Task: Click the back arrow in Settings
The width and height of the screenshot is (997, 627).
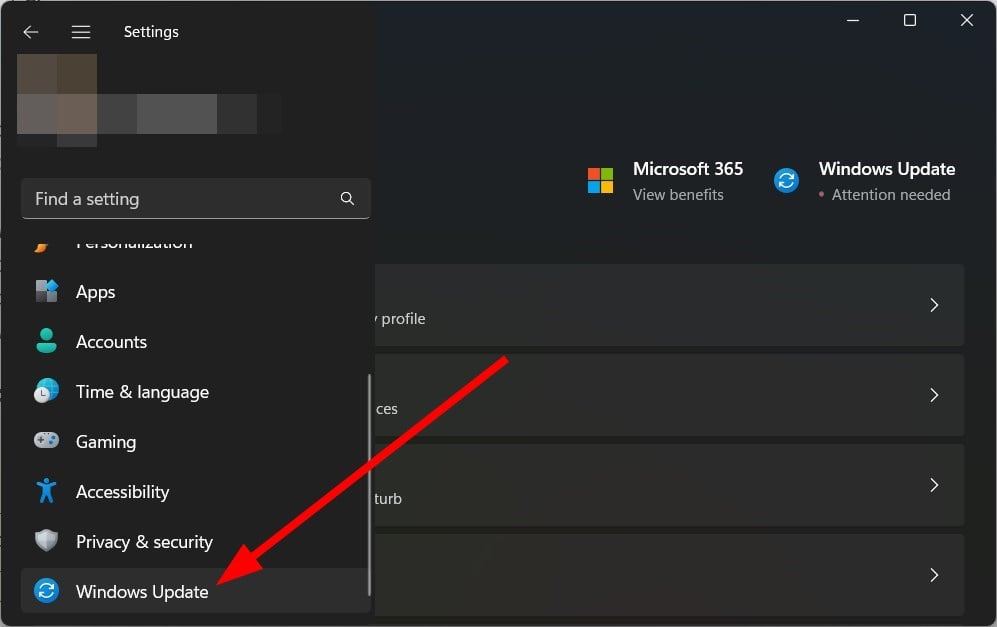Action: [31, 31]
